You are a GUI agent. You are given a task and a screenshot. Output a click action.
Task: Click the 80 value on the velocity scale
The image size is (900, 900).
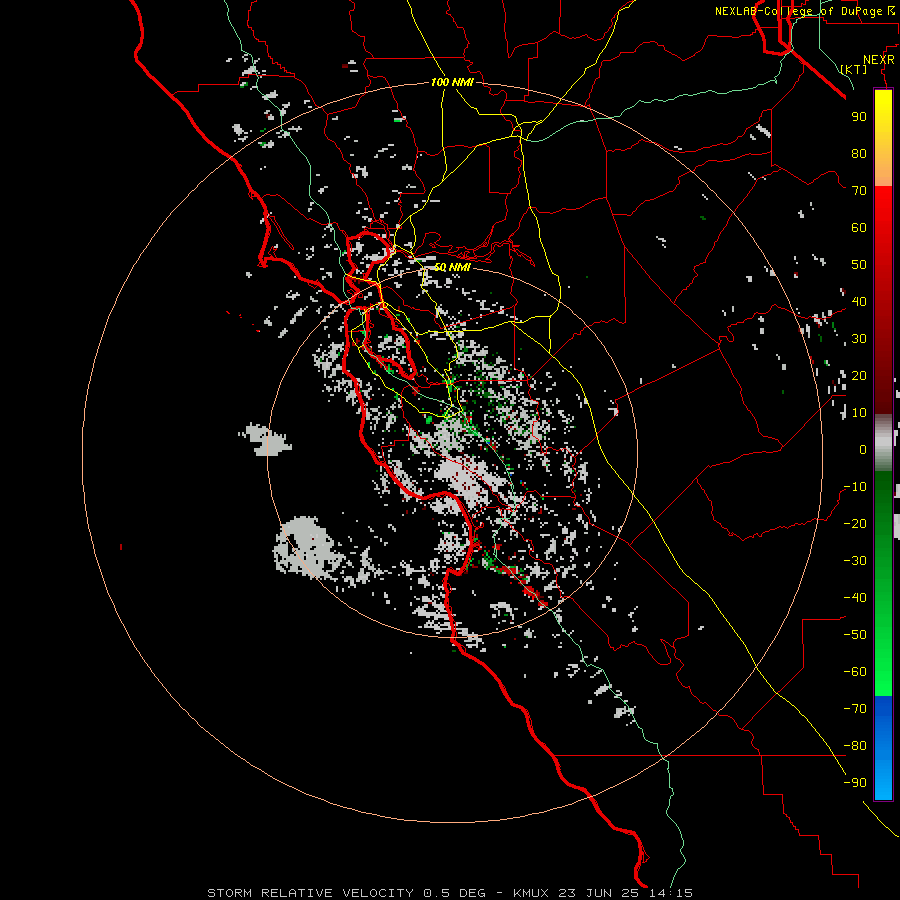click(x=859, y=153)
